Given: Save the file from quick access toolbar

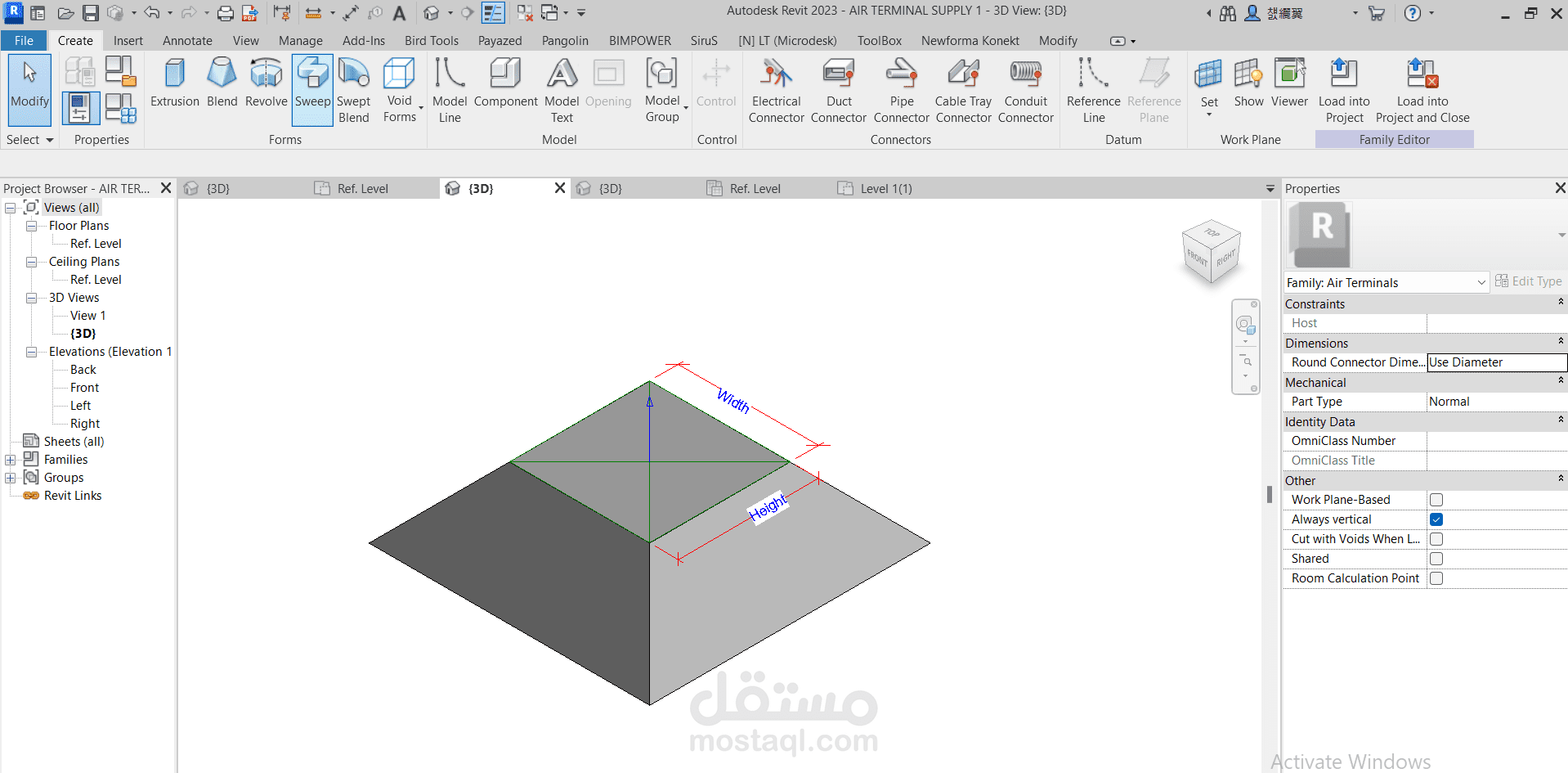Looking at the screenshot, I should pos(91,13).
